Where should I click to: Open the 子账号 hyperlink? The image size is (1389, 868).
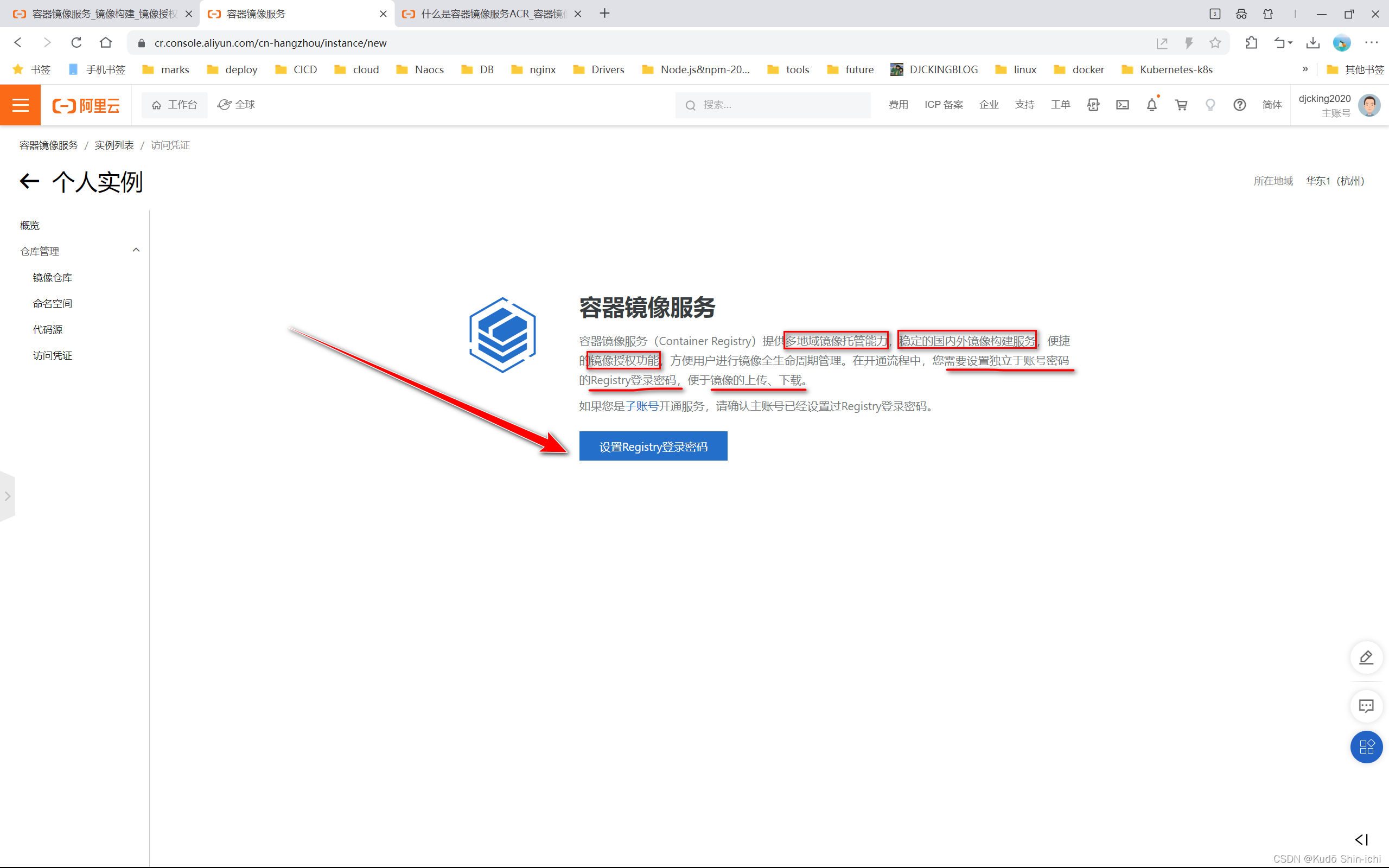[641, 406]
